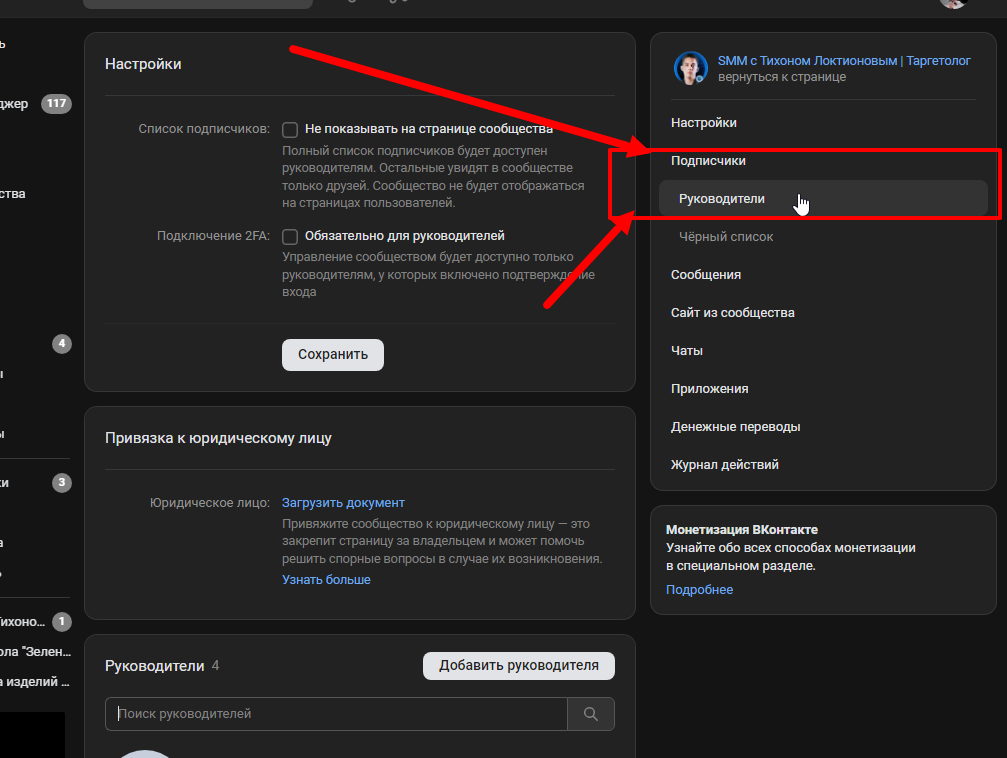Screen dimensions: 1007x758
Task: Click вернуться к странице
Action: point(781,77)
